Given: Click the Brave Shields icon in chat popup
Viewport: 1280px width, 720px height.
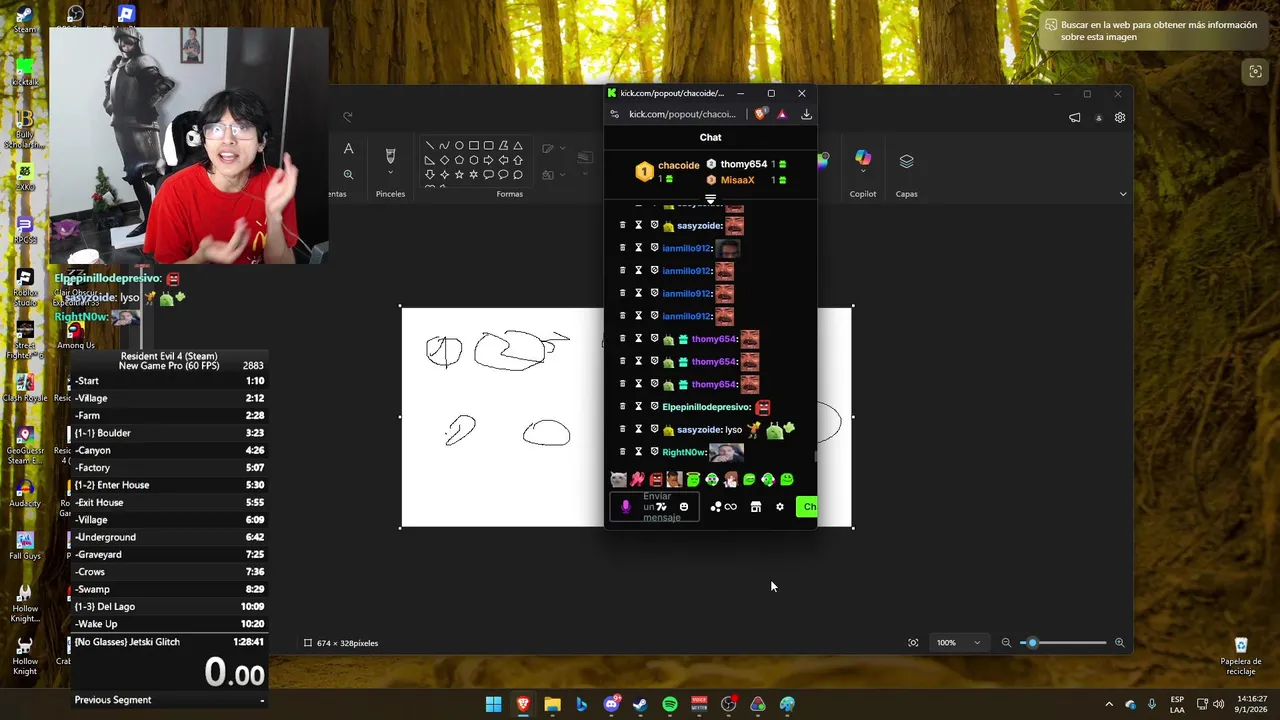Looking at the screenshot, I should pos(761,114).
